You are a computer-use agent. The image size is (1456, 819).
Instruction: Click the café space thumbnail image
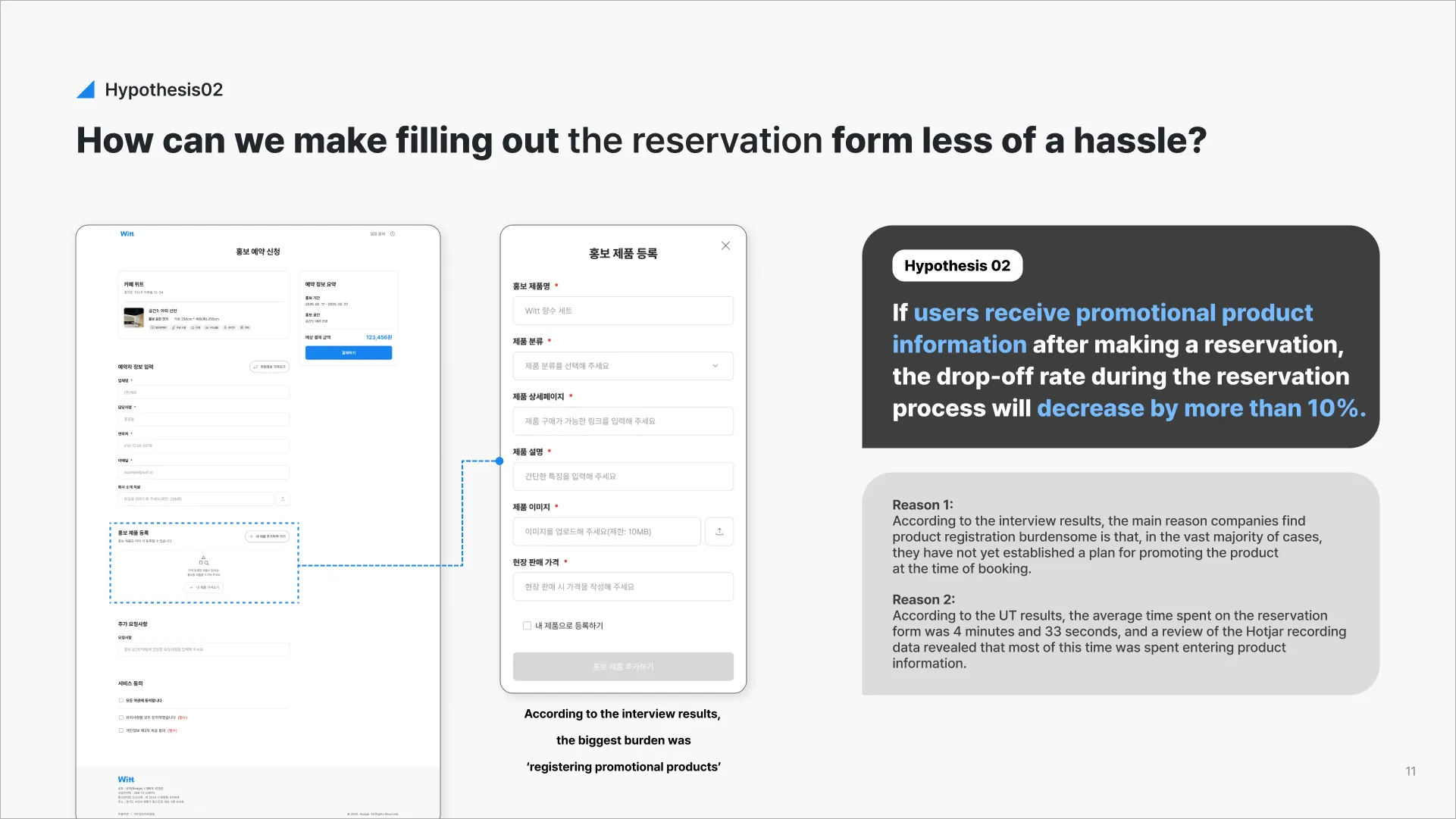134,317
